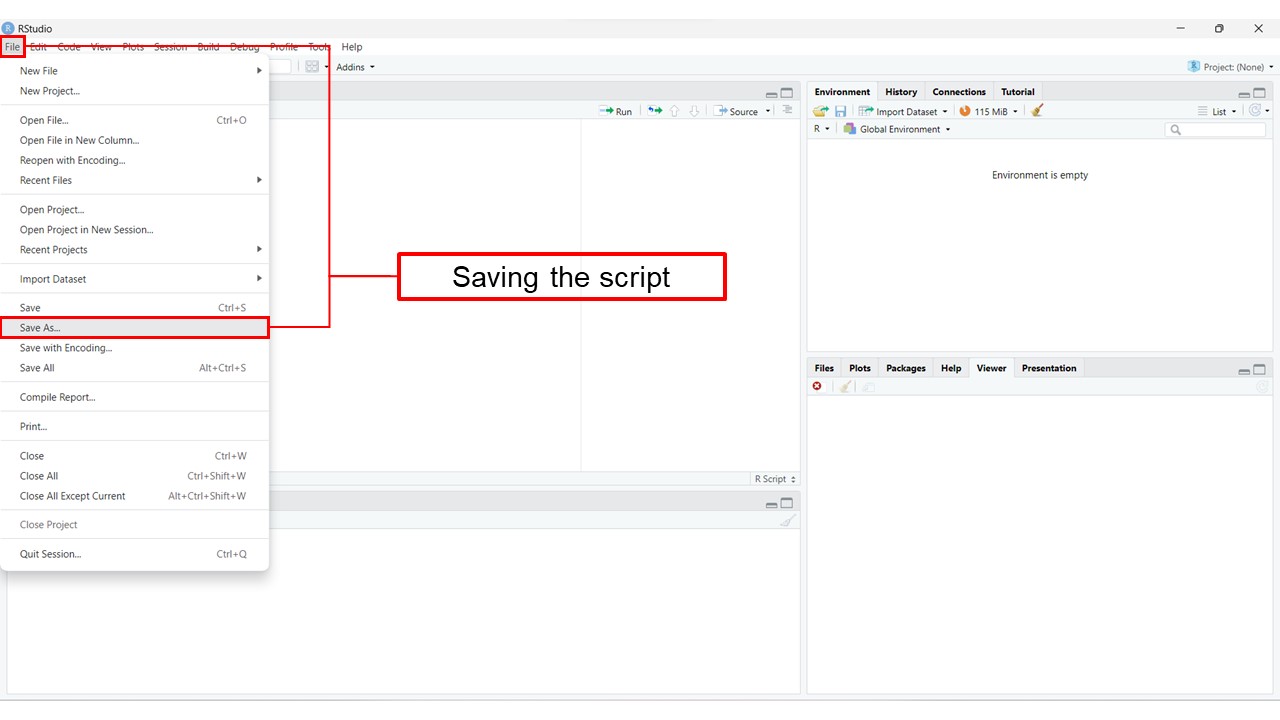Maximize the Viewer pane

coord(1260,369)
